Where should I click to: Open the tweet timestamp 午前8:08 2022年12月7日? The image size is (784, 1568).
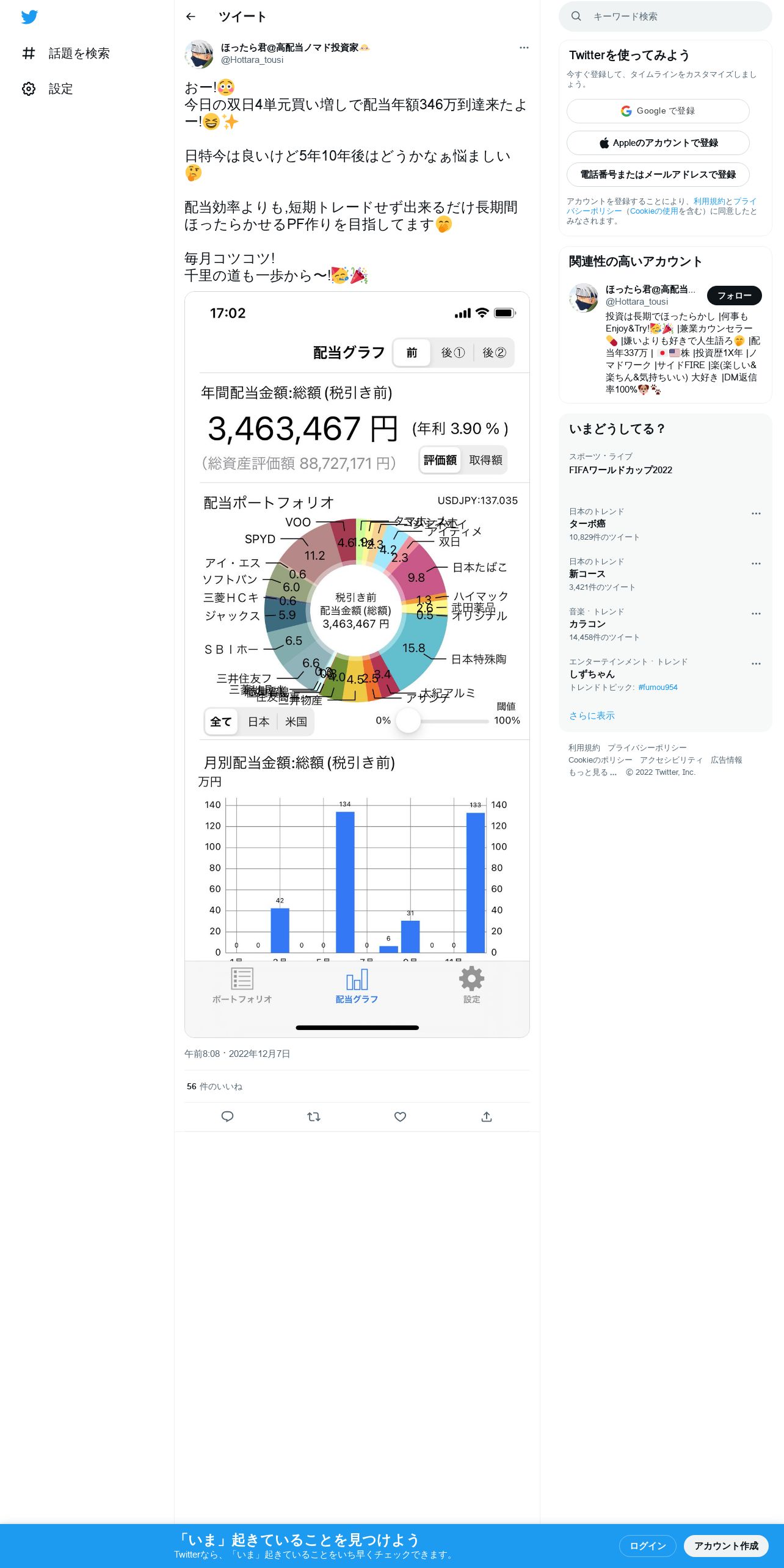[237, 1053]
